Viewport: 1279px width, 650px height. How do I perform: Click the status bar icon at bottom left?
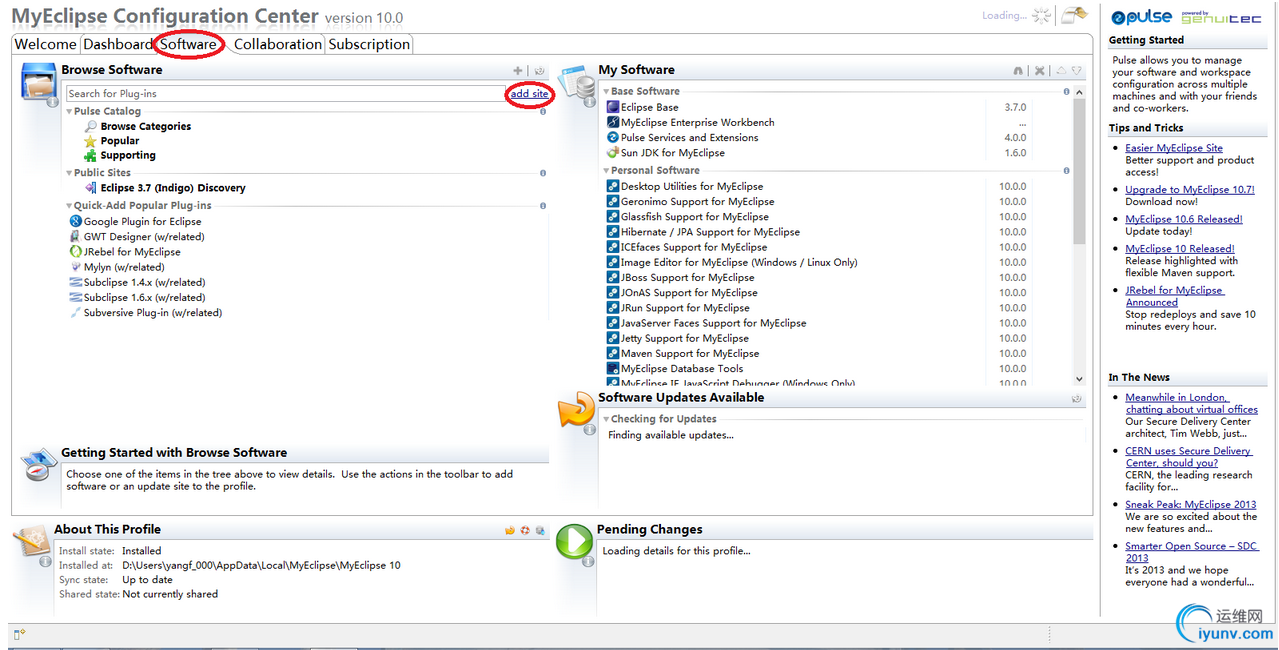pos(19,633)
